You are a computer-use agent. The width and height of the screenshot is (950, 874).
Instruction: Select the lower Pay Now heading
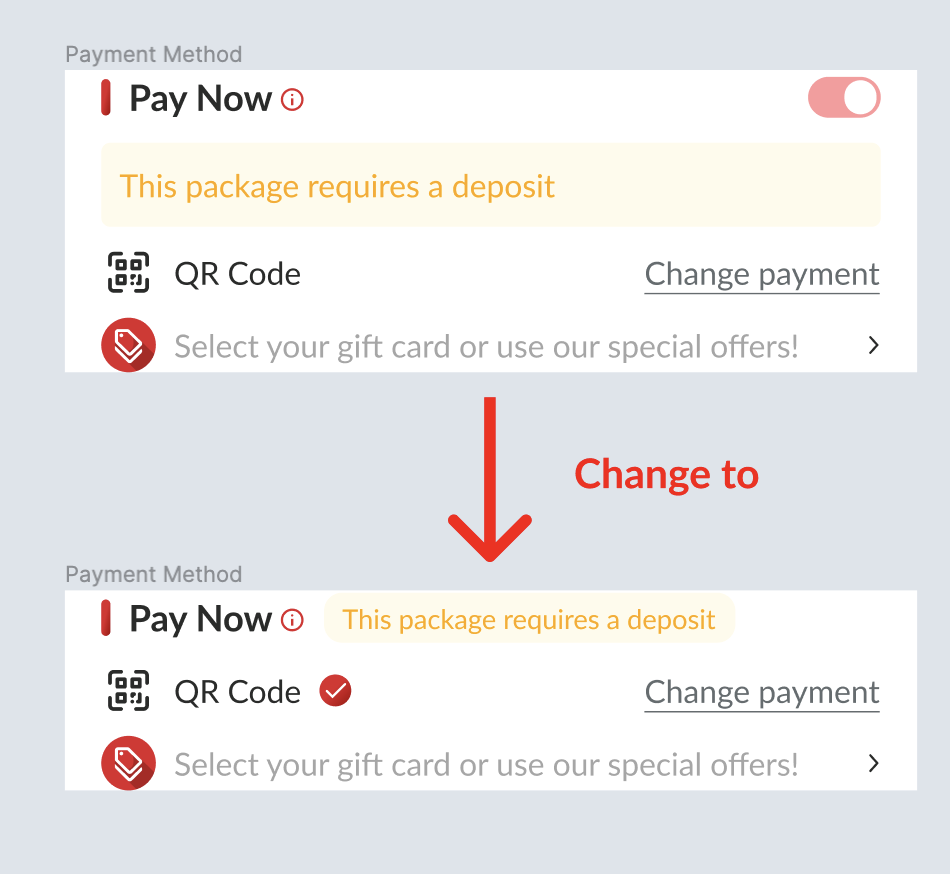[x=200, y=620]
